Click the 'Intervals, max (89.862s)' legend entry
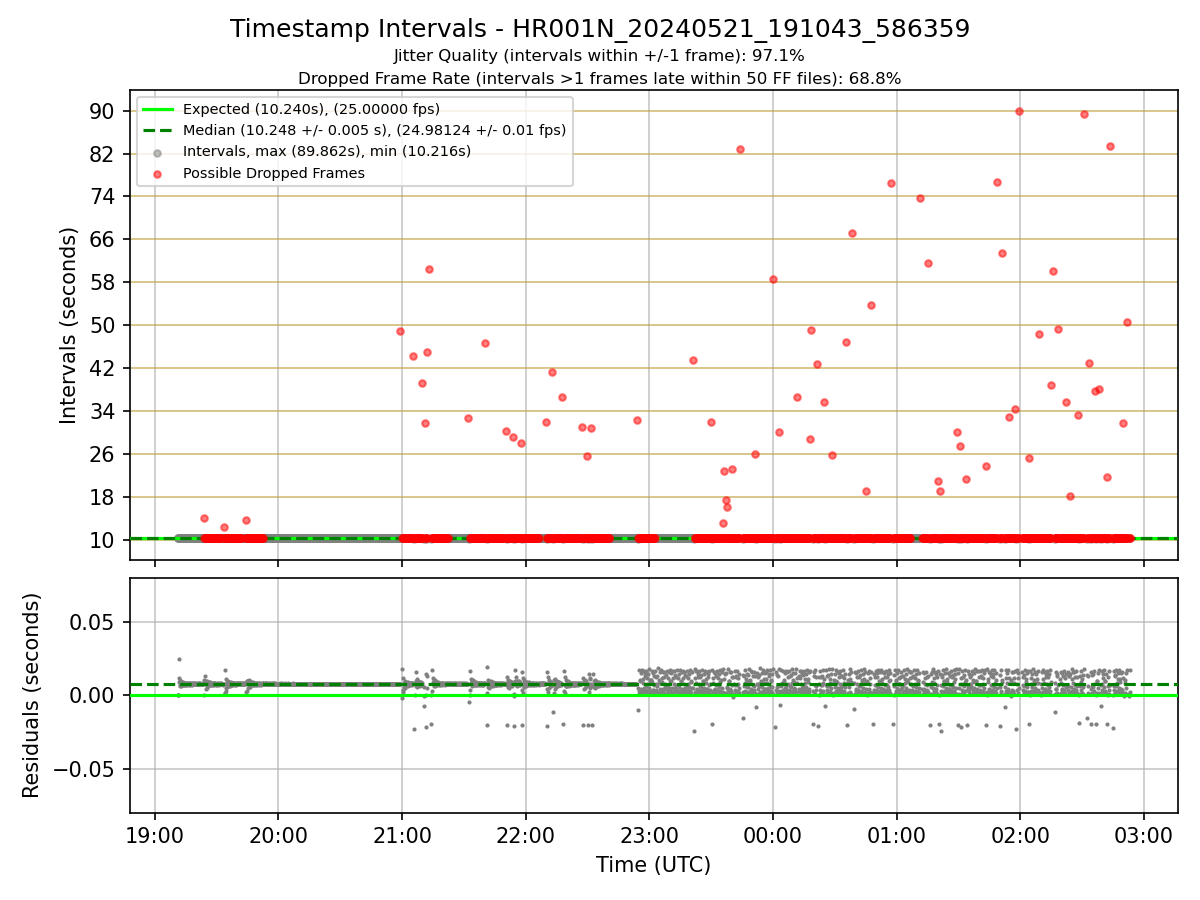 point(327,151)
